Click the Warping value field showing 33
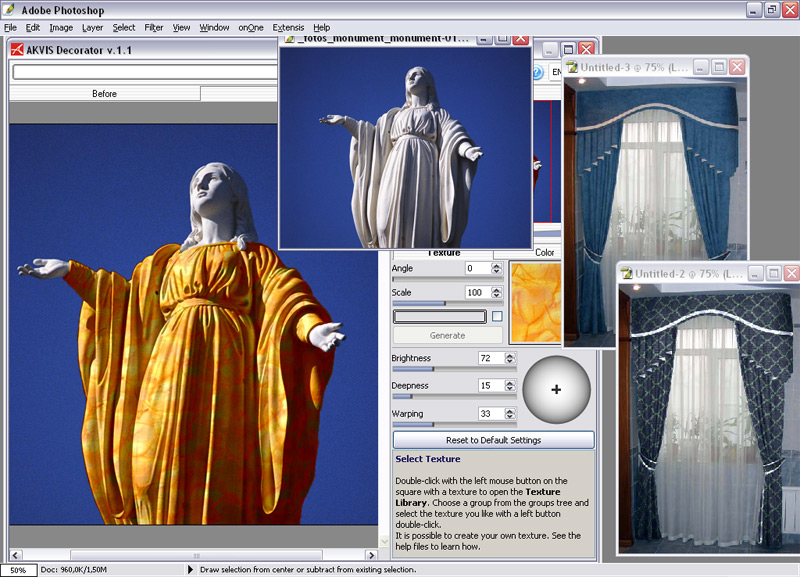The image size is (800, 577). pos(491,414)
